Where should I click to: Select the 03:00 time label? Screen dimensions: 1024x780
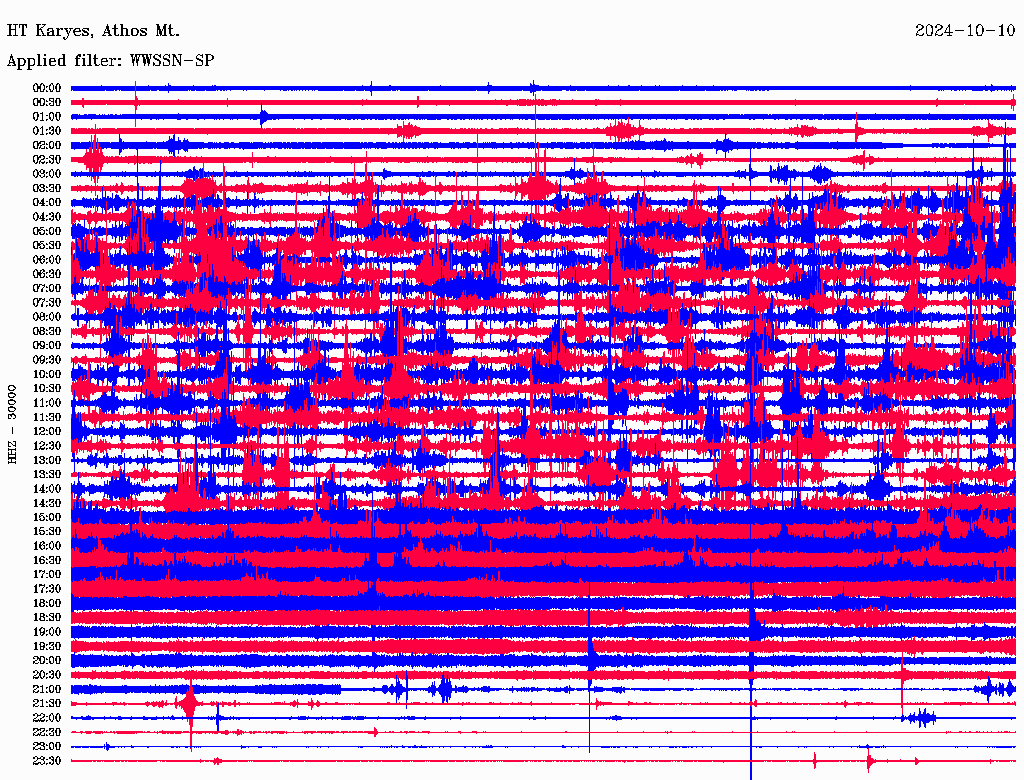[47, 174]
